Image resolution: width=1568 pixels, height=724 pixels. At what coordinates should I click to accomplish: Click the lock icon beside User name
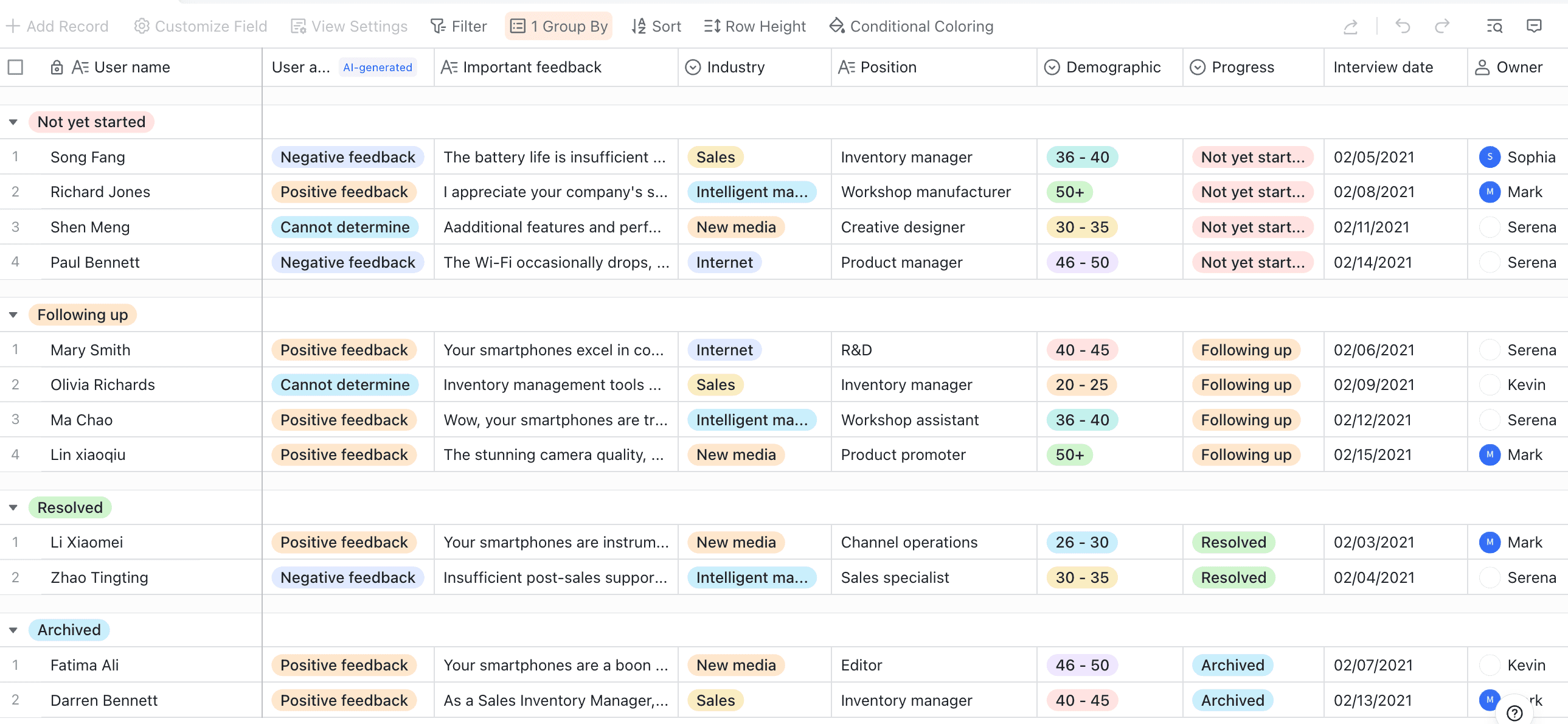57,67
